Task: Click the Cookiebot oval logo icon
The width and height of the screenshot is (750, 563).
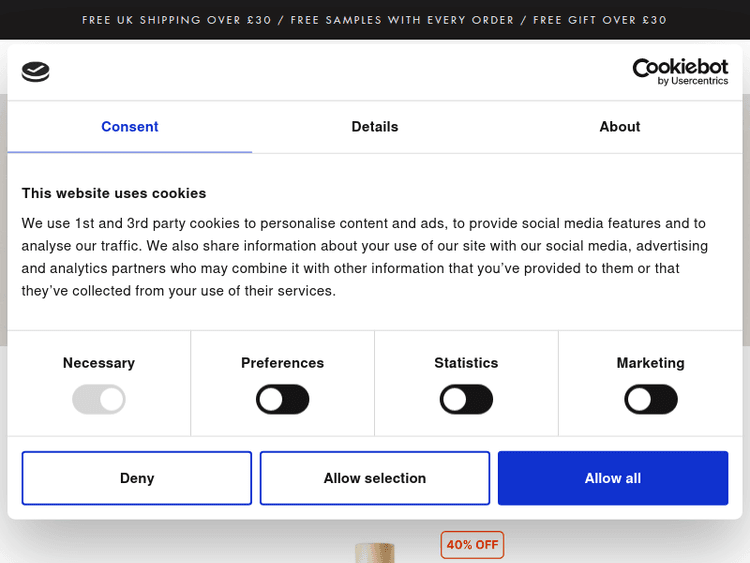Action: pyautogui.click(x=35, y=72)
